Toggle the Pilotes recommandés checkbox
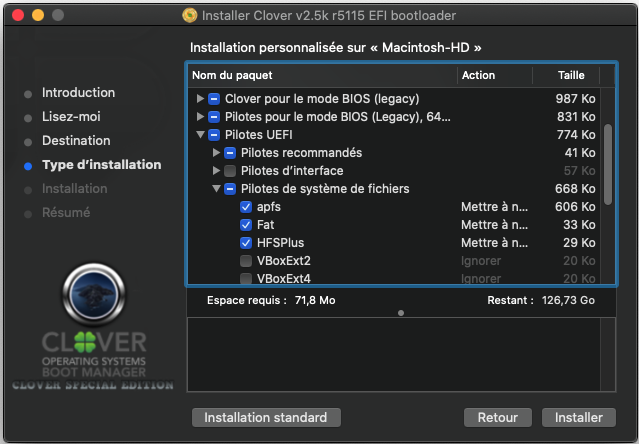 coord(230,153)
